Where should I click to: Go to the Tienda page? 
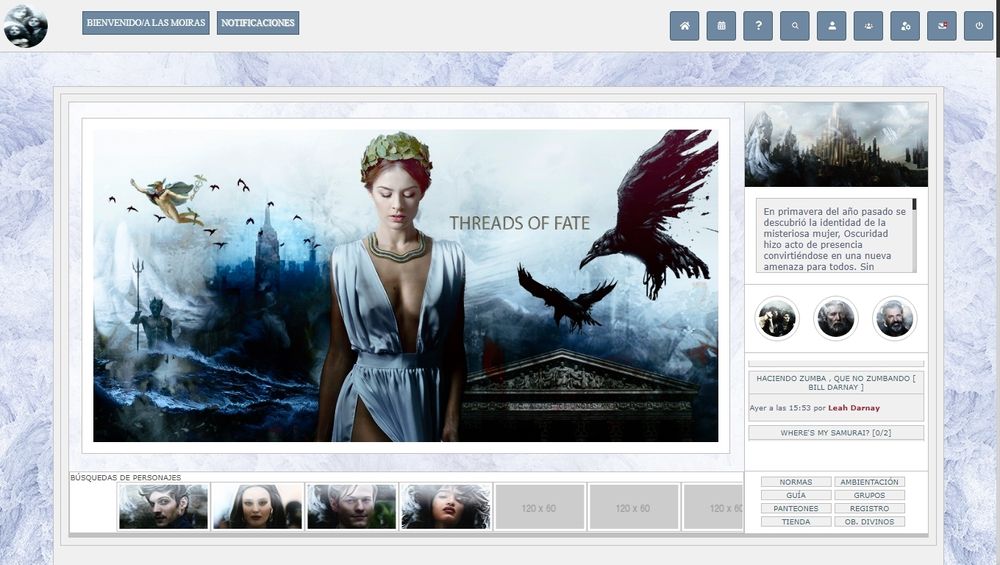click(x=796, y=521)
